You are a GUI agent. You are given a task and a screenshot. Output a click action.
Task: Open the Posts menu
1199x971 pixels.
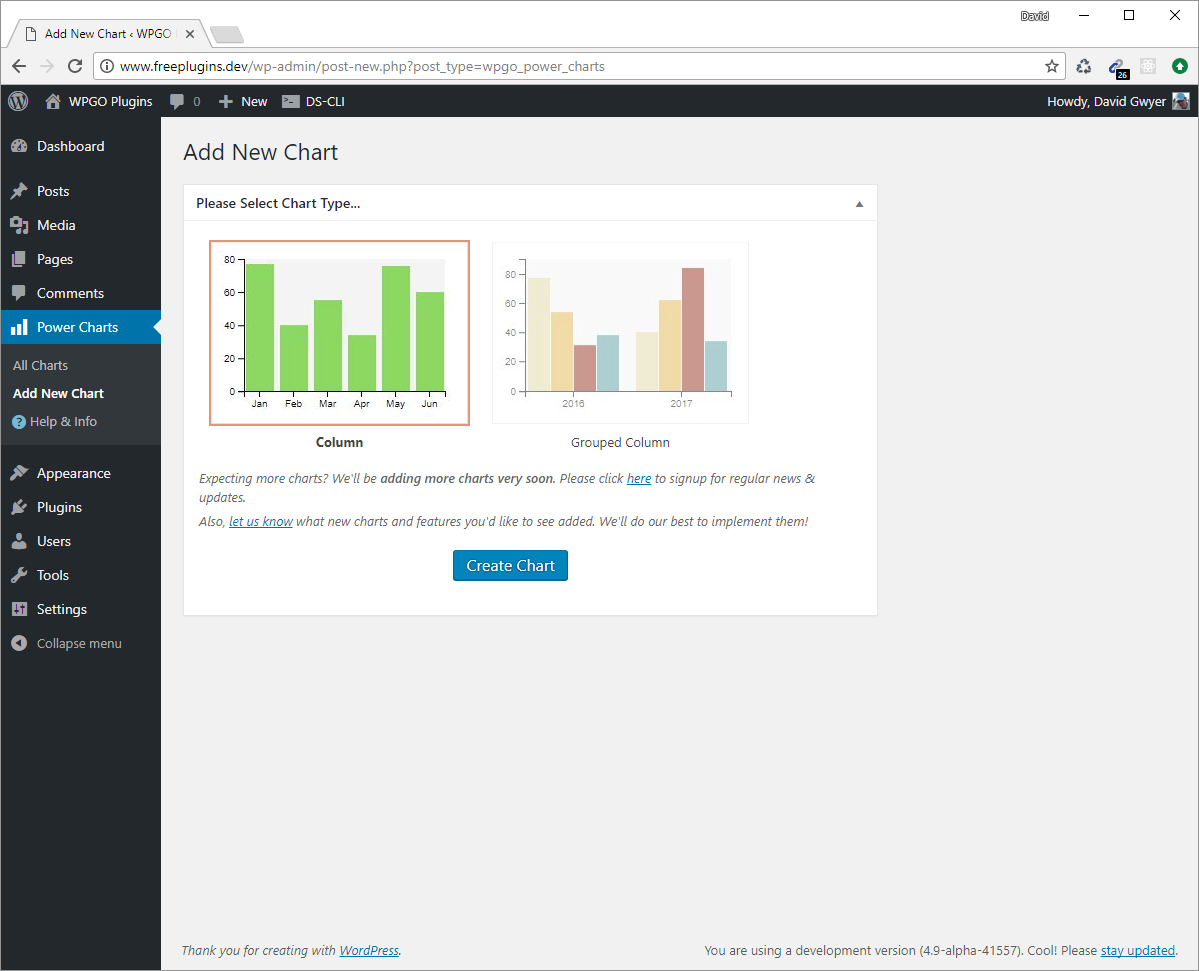click(80, 191)
